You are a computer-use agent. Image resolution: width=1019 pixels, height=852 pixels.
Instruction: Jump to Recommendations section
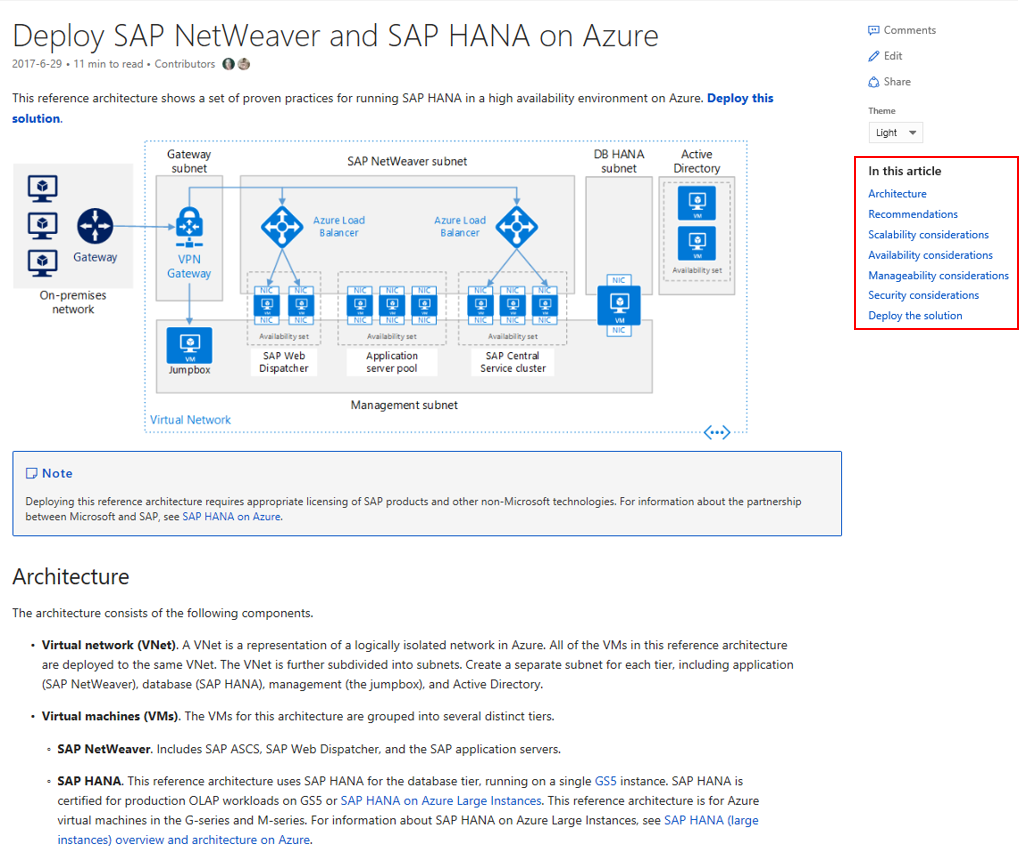(912, 214)
